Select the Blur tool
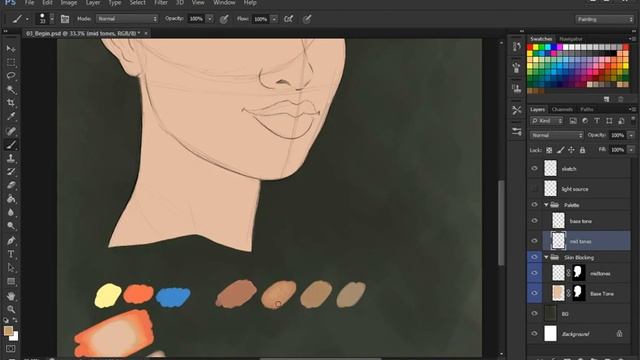 click(x=11, y=212)
